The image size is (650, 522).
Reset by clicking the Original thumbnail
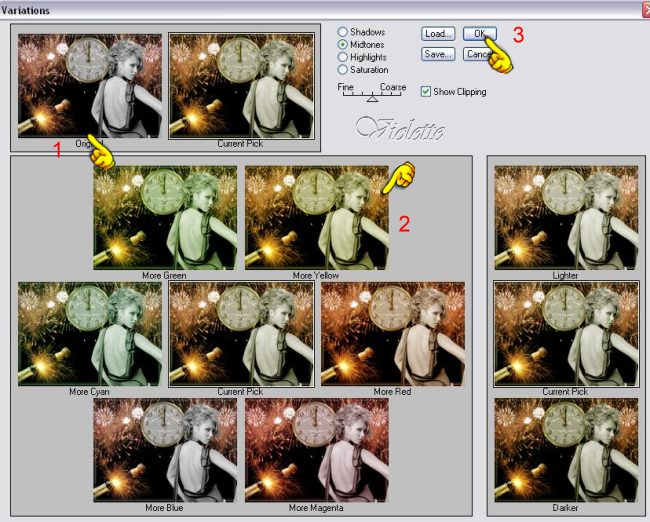coord(90,86)
